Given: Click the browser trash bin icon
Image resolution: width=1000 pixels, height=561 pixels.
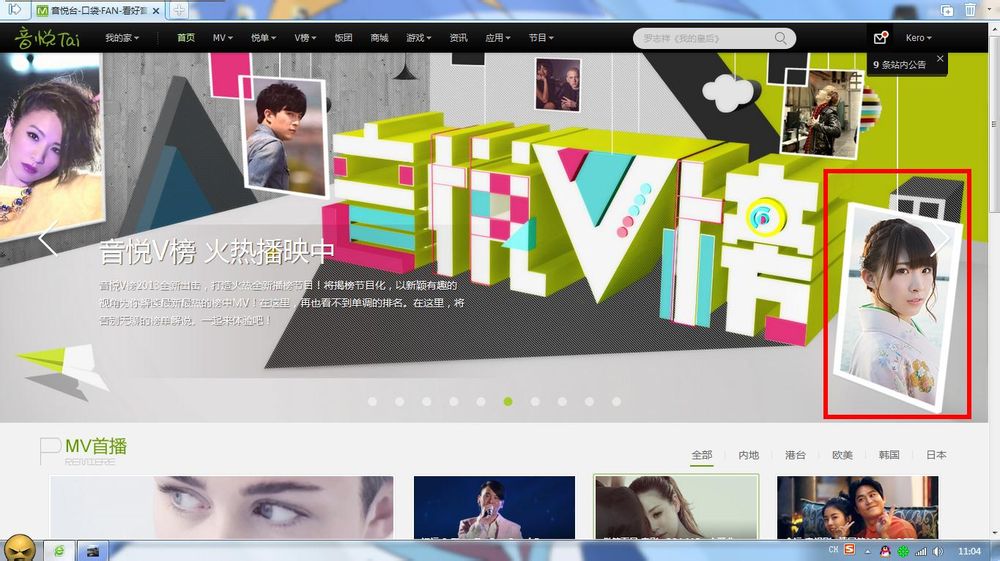Looking at the screenshot, I should [x=970, y=10].
